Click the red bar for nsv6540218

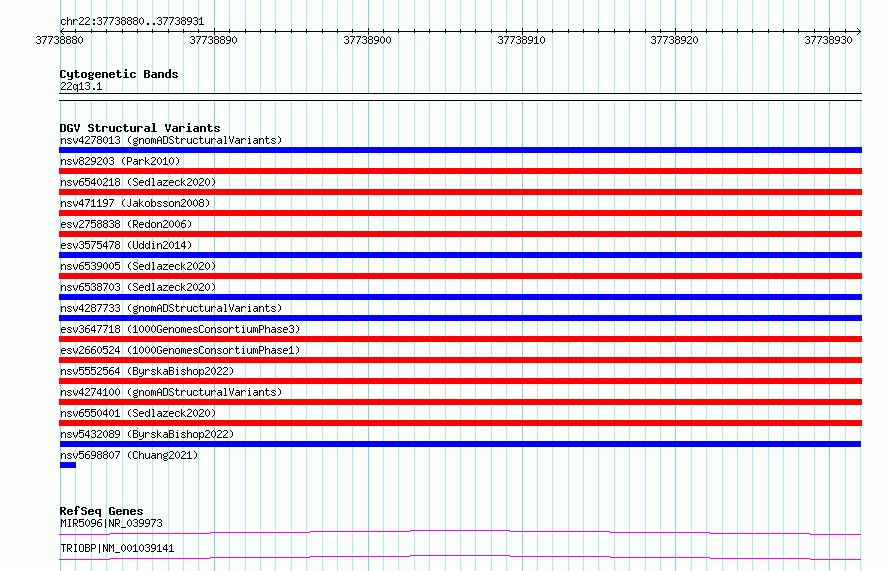coord(460,192)
